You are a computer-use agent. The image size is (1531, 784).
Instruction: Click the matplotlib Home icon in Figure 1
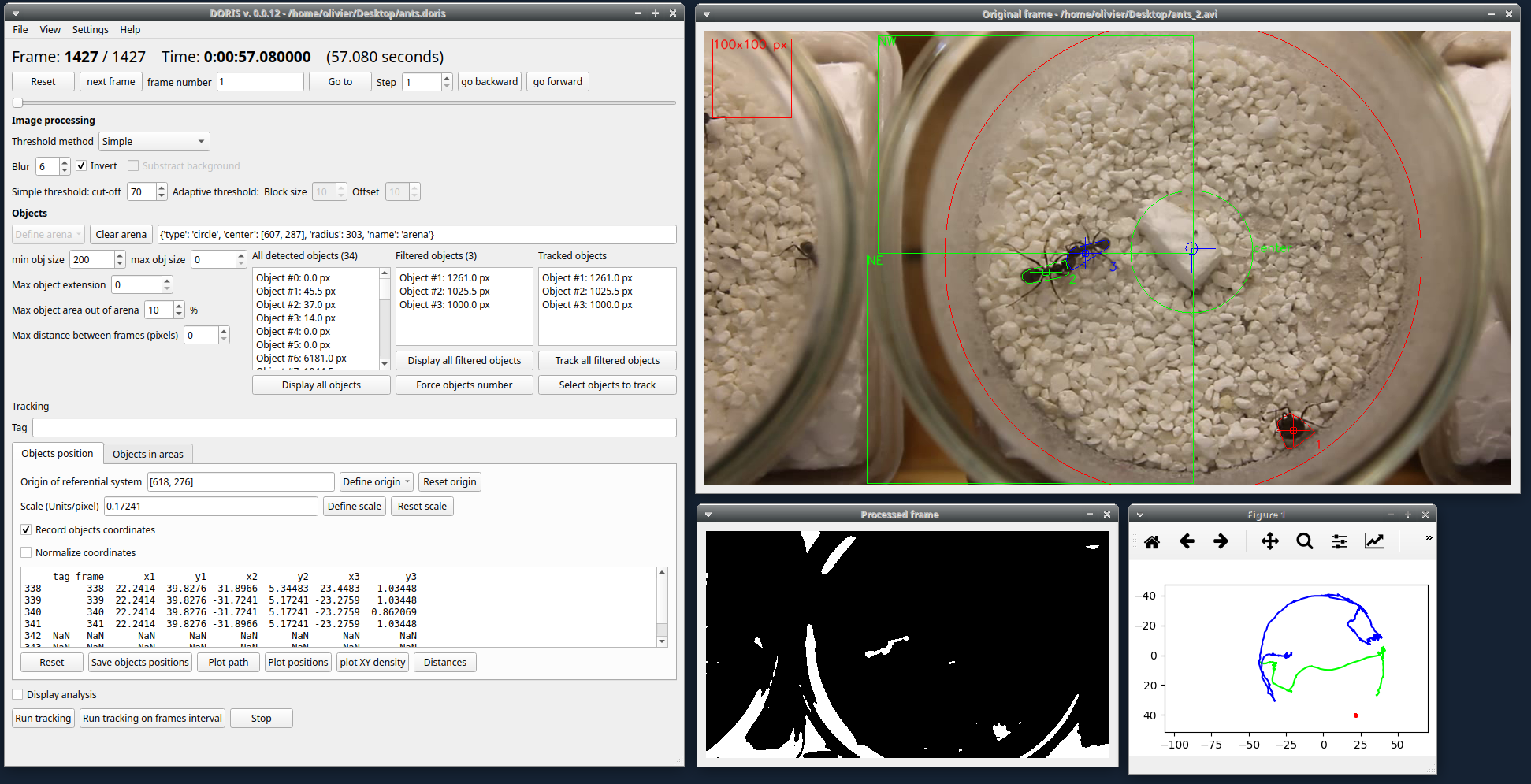click(1152, 541)
